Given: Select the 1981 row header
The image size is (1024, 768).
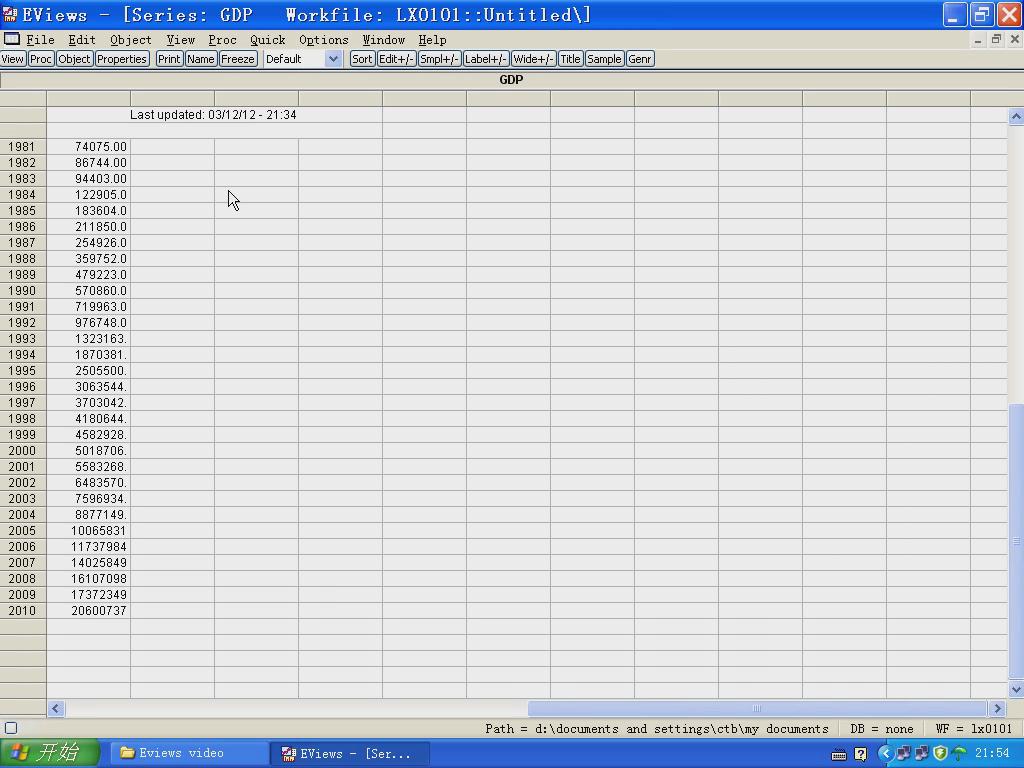Looking at the screenshot, I should tap(23, 146).
